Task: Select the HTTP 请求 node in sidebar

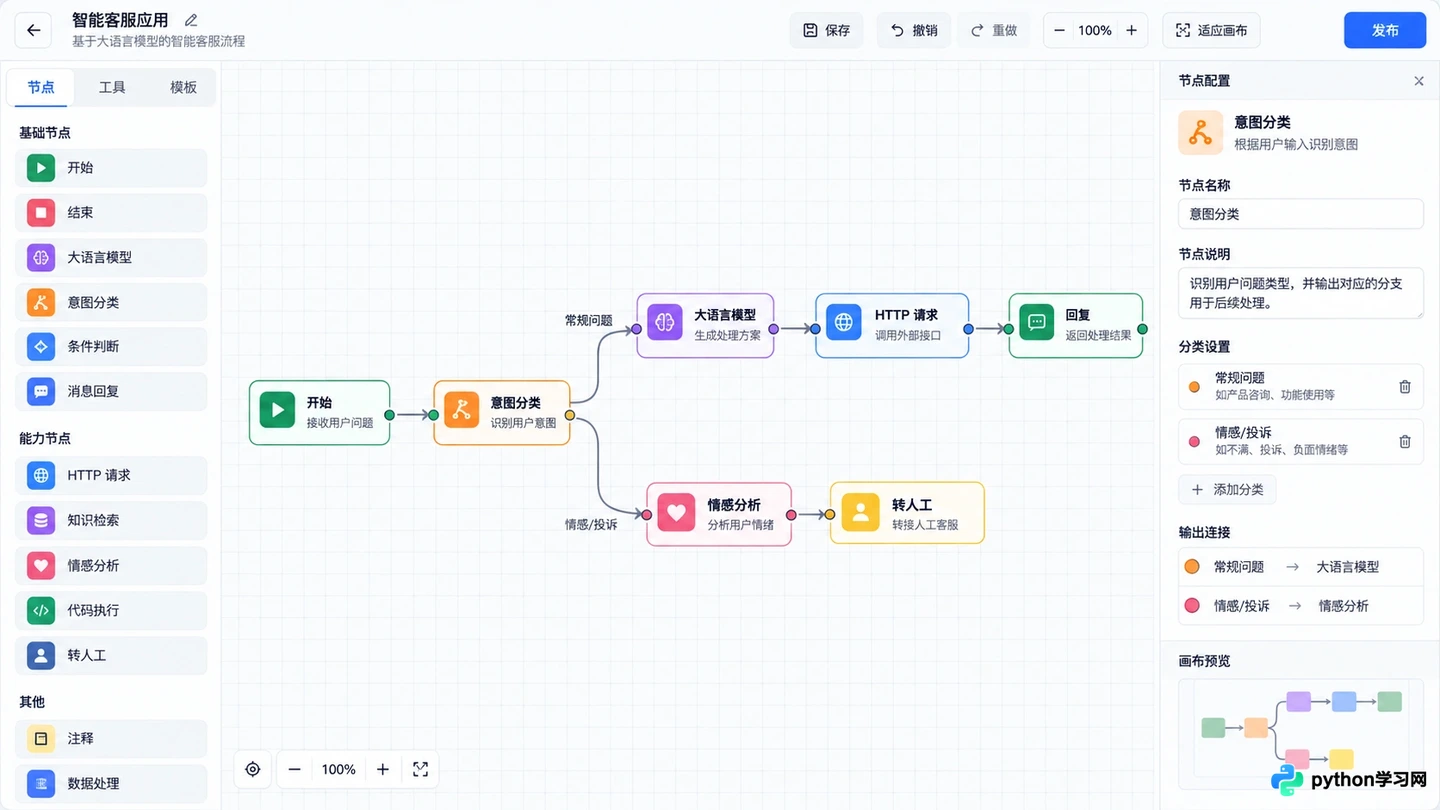Action: [111, 475]
